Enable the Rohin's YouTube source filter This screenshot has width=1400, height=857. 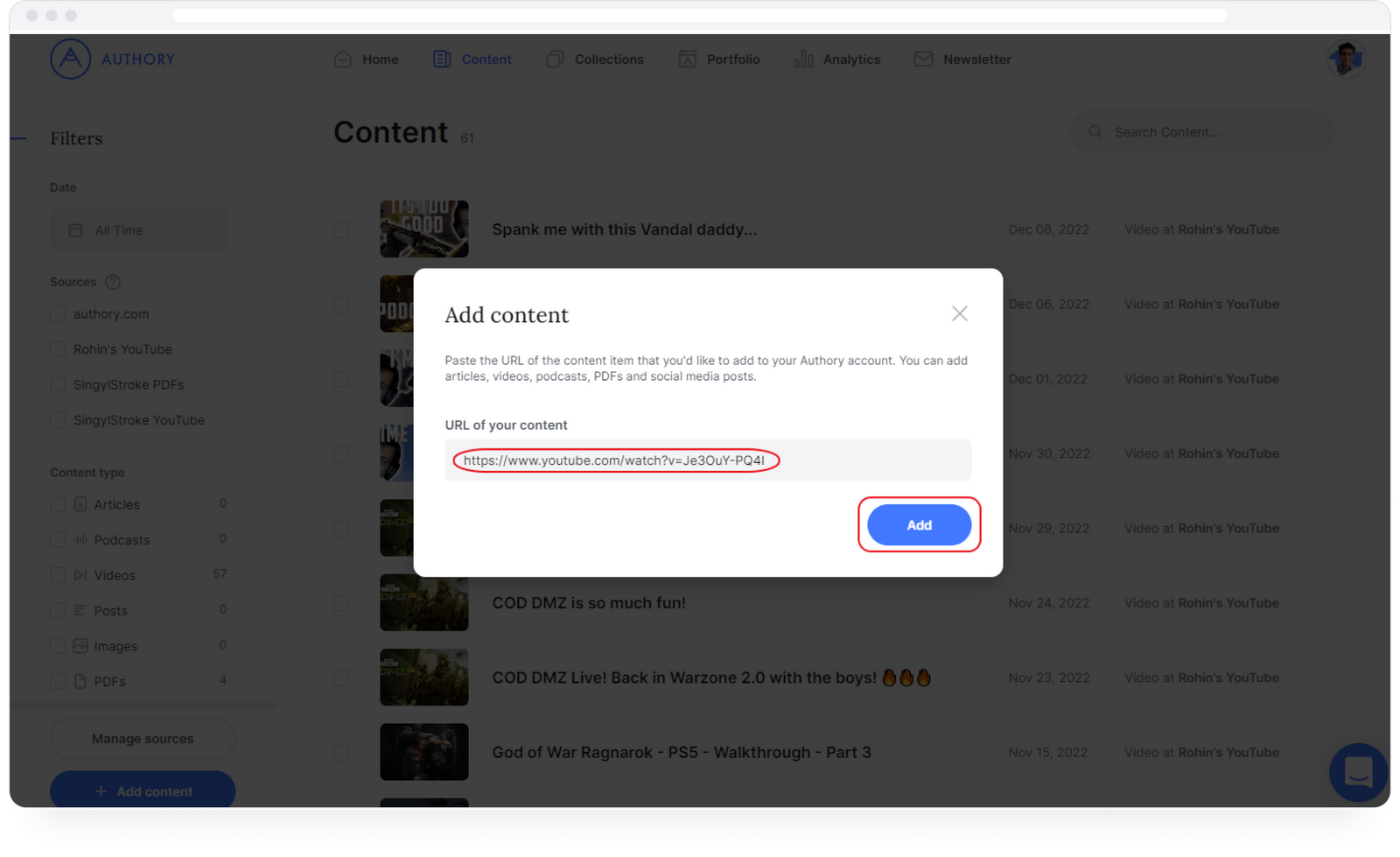(x=58, y=348)
